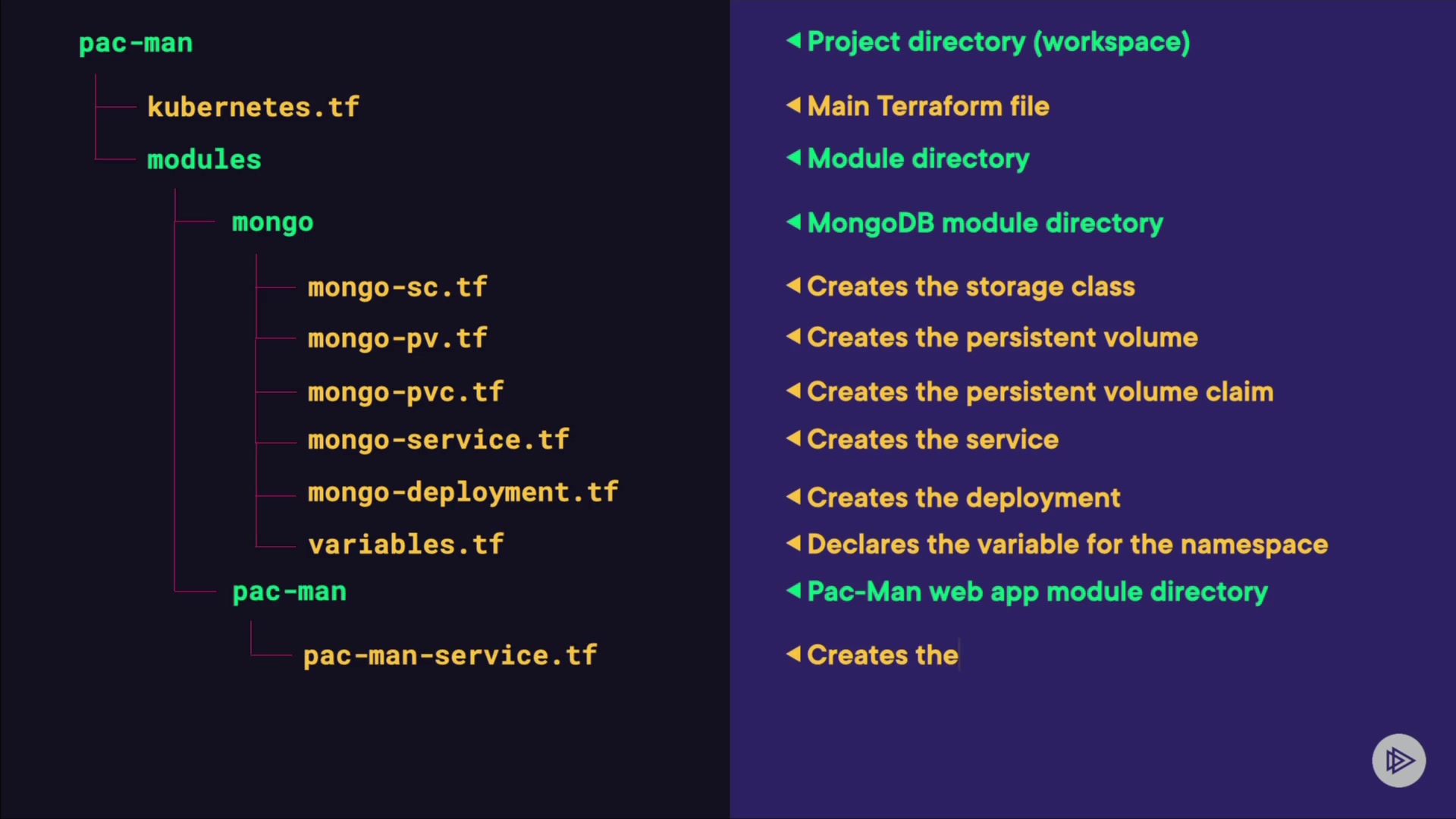Expand the nested pac-man module folder
Screen dimensions: 1456x819
click(x=289, y=591)
